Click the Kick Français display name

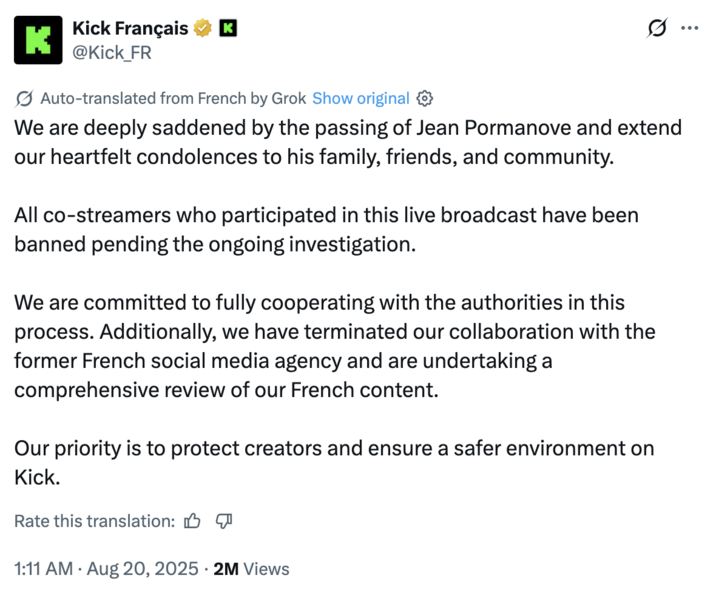130,28
